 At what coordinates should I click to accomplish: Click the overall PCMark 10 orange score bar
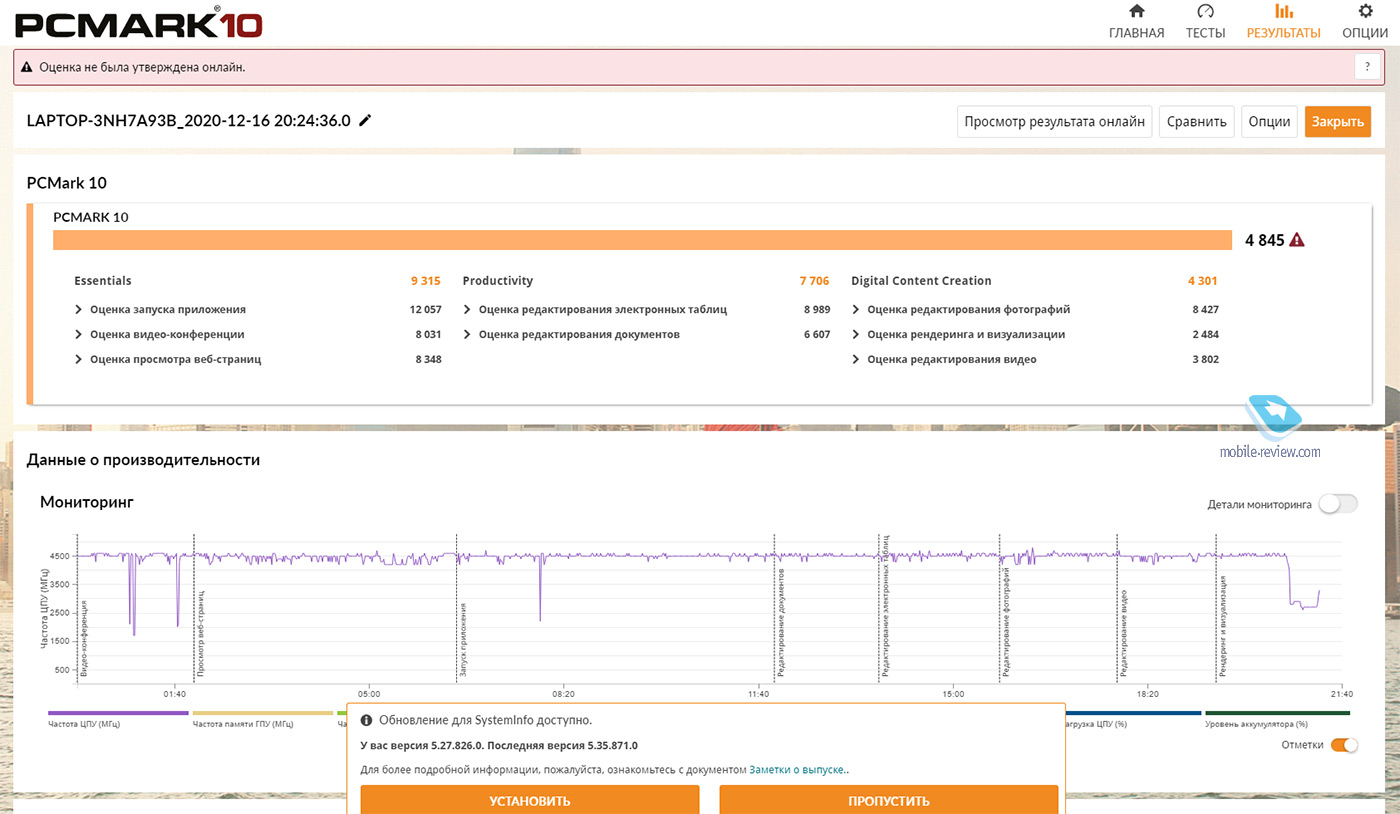point(642,240)
